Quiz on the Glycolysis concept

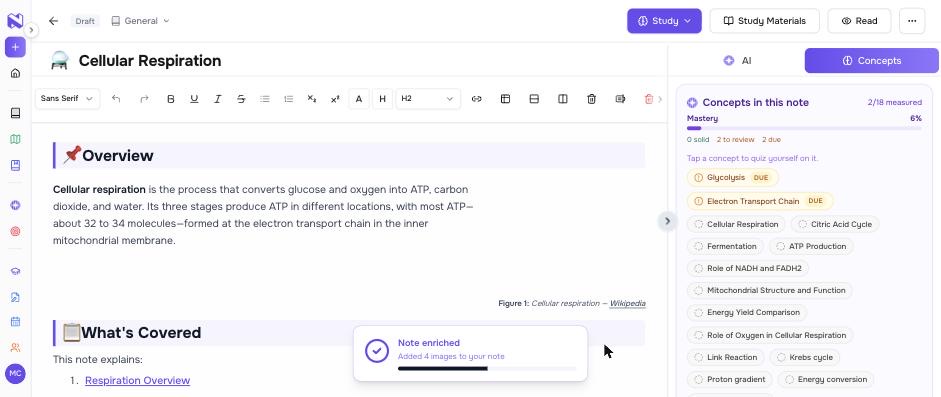tap(732, 178)
